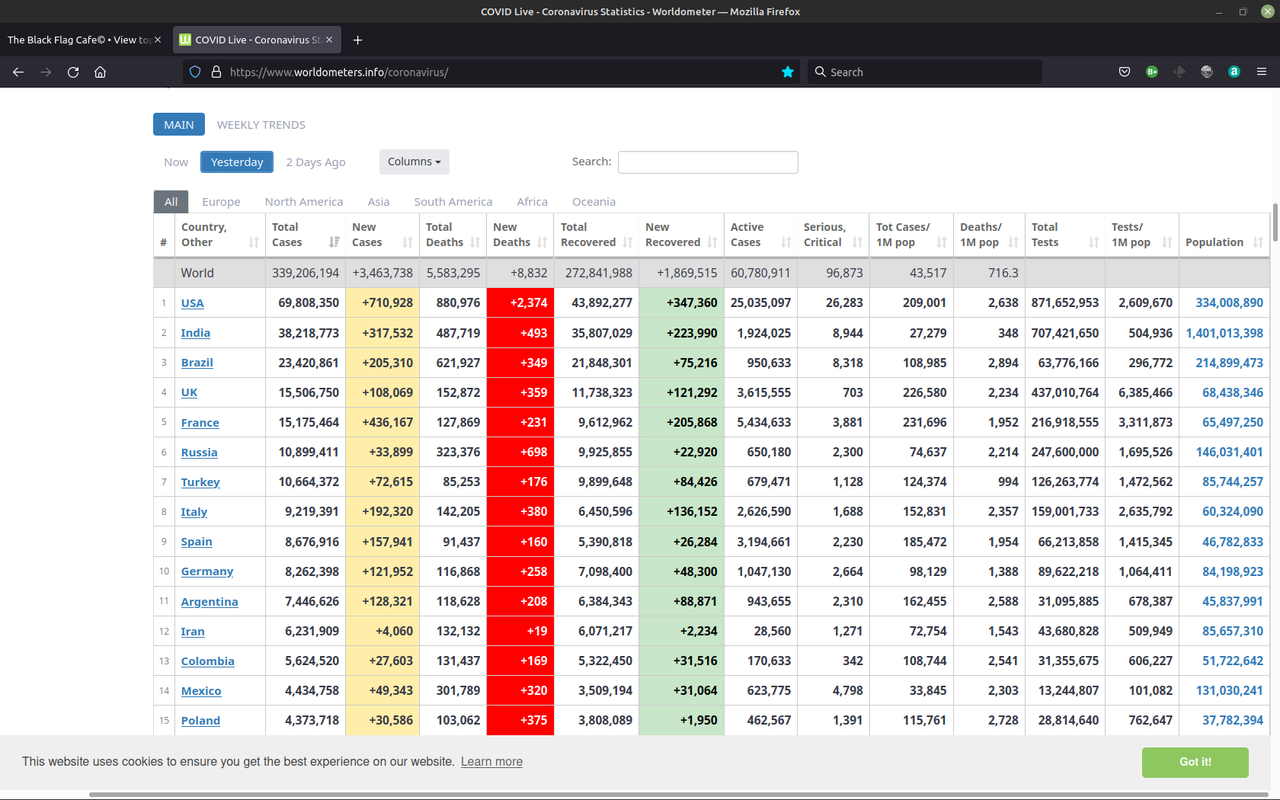1280x800 pixels.
Task: Switch to the Now data view
Action: [176, 162]
